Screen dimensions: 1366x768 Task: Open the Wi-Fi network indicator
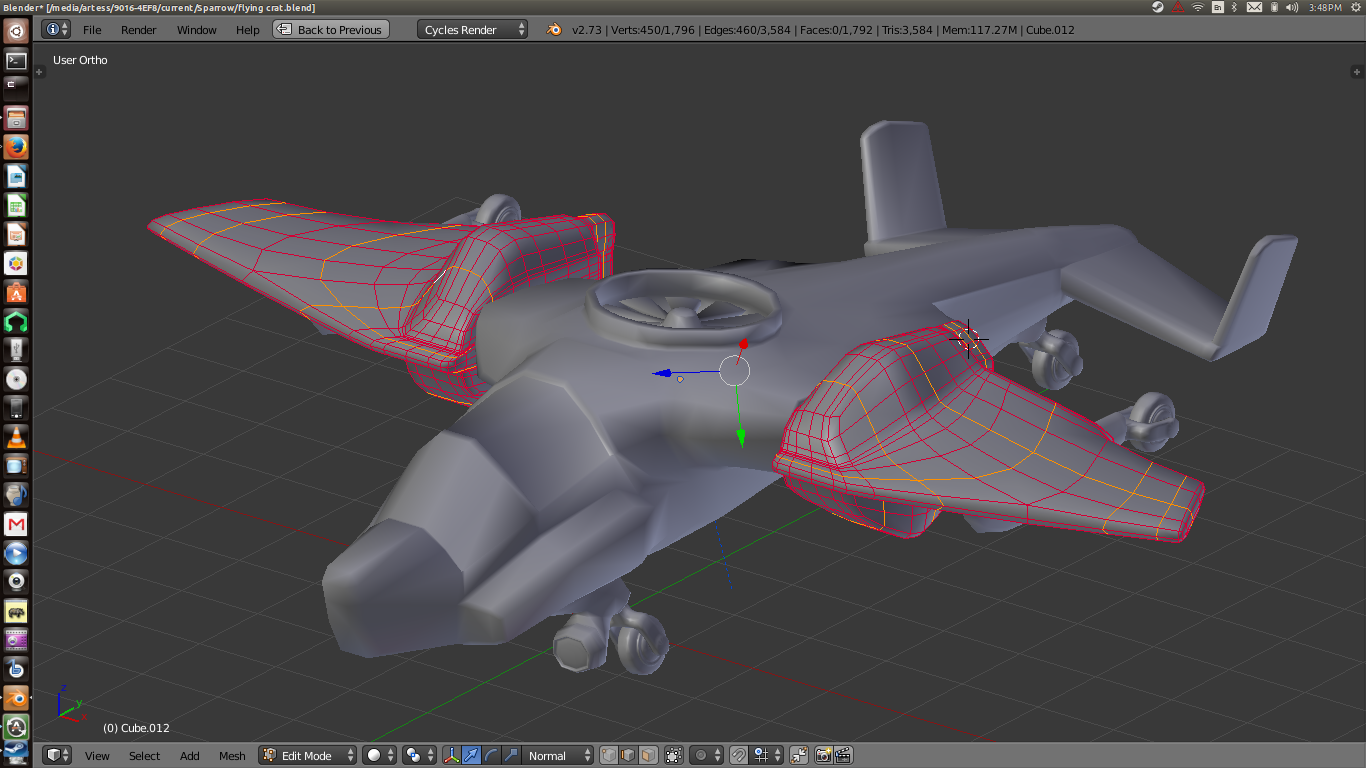coord(1198,7)
